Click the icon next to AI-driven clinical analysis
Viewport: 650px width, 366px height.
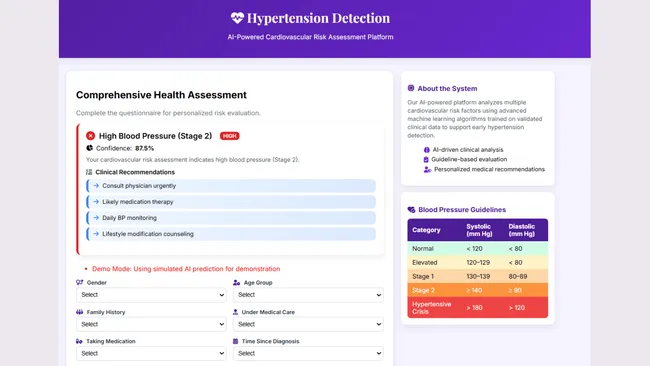[427, 150]
